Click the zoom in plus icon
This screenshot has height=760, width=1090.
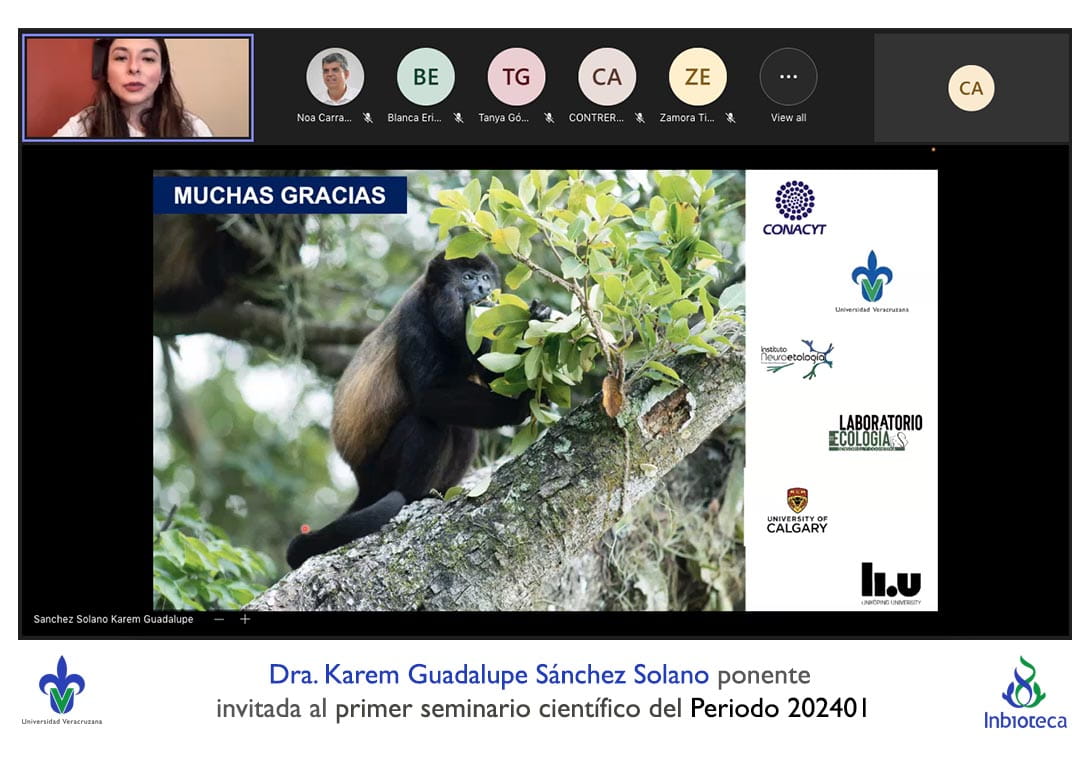pyautogui.click(x=245, y=619)
